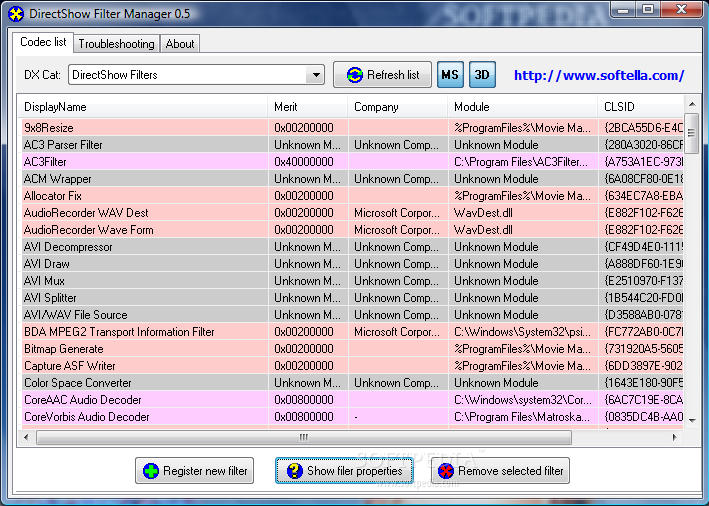Sort by the CLSID column header
Viewport: 709px width, 506px height.
[x=640, y=107]
